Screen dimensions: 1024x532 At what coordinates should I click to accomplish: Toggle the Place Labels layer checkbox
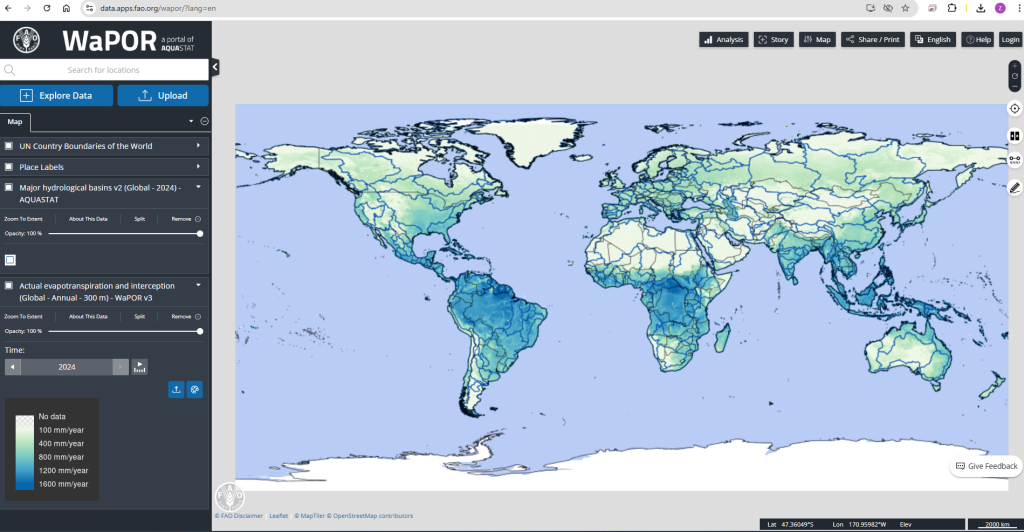pos(9,167)
